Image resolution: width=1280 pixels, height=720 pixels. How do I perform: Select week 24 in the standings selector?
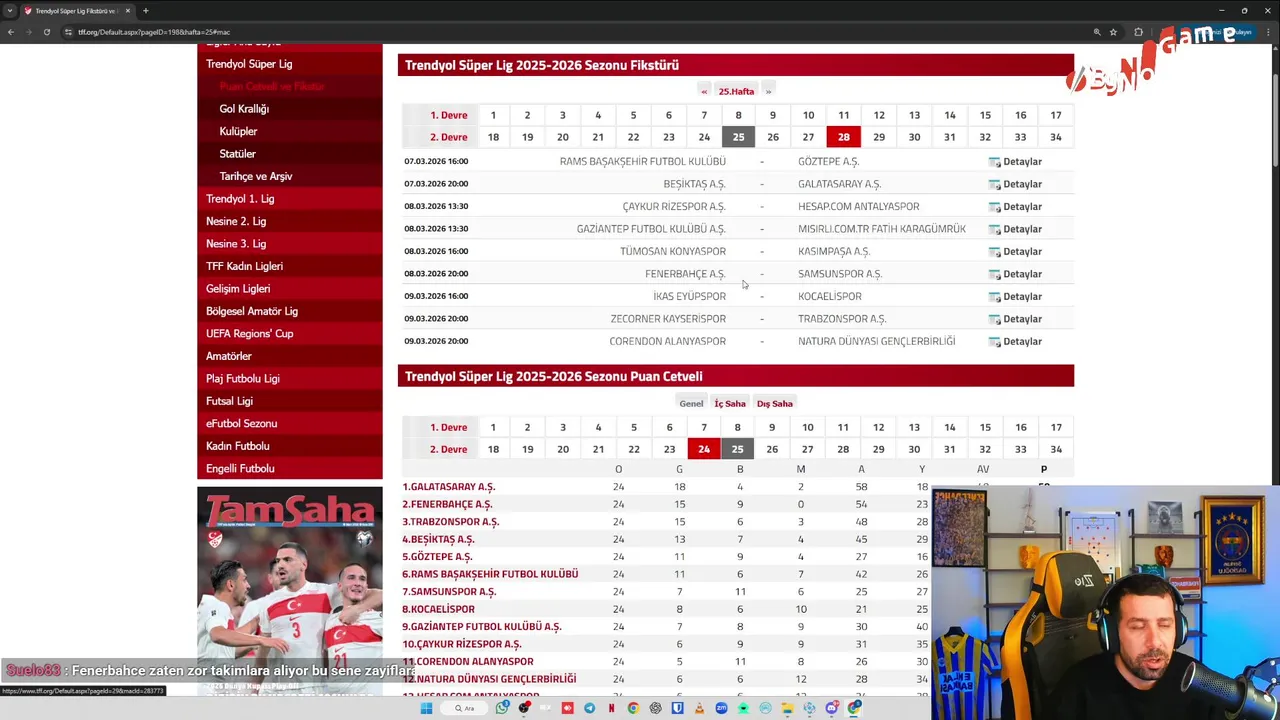704,449
